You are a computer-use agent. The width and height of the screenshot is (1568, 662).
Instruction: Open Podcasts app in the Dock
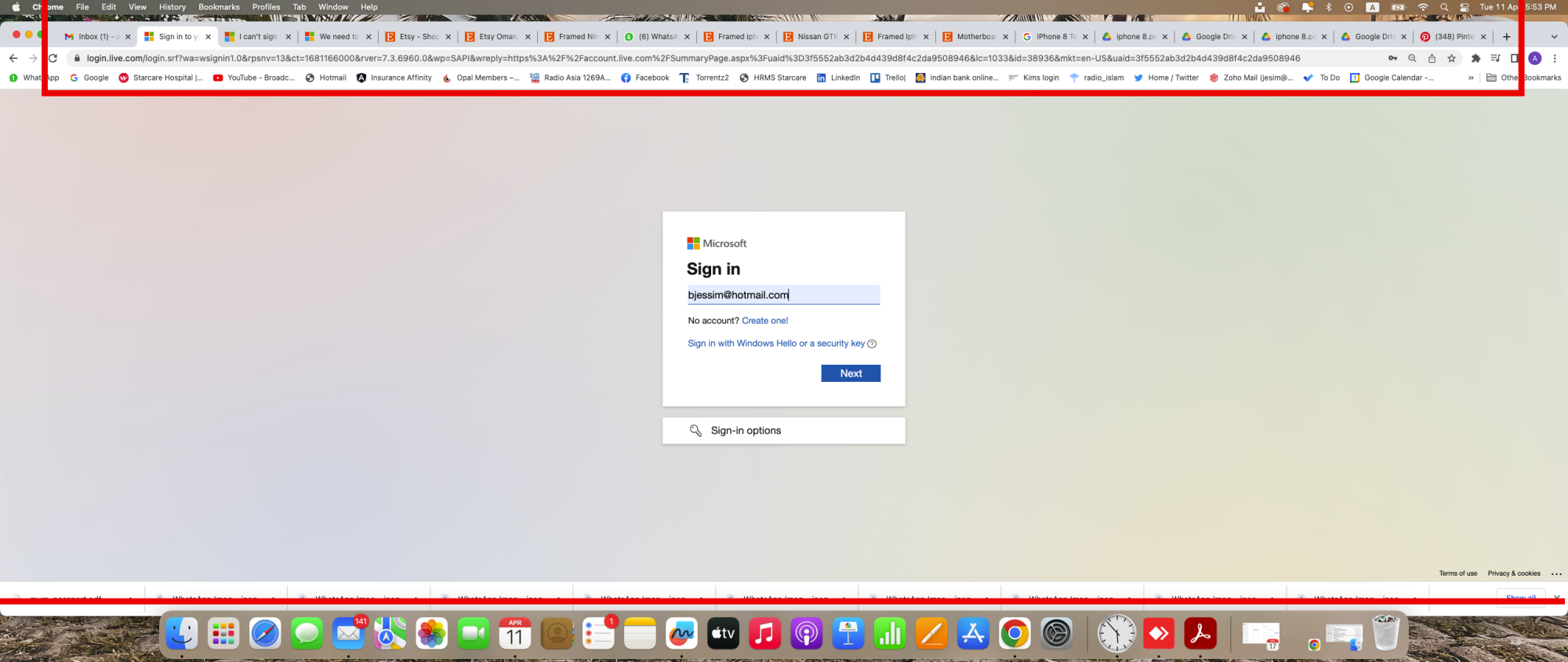click(x=806, y=634)
